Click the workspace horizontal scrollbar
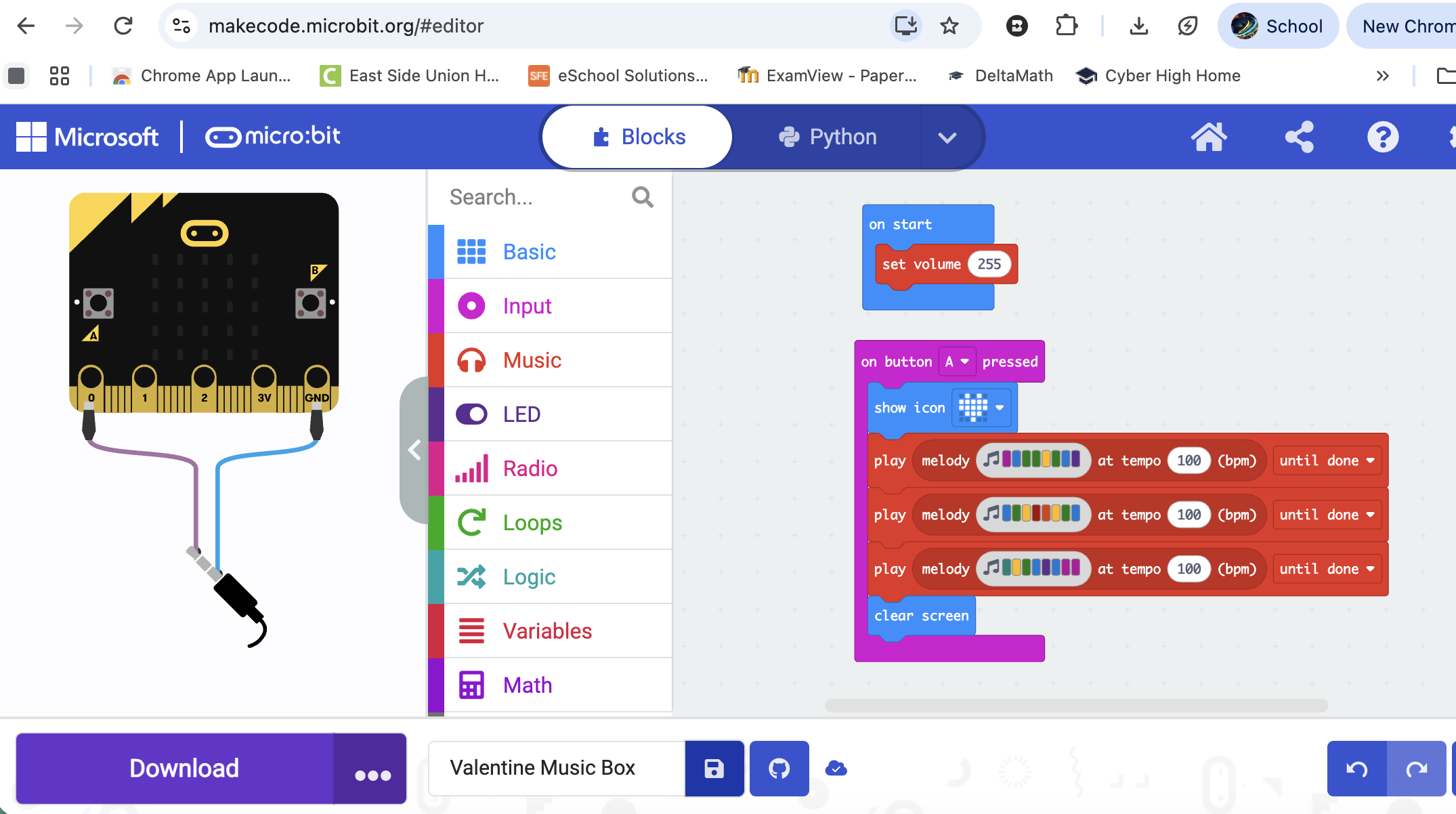 coord(1076,706)
